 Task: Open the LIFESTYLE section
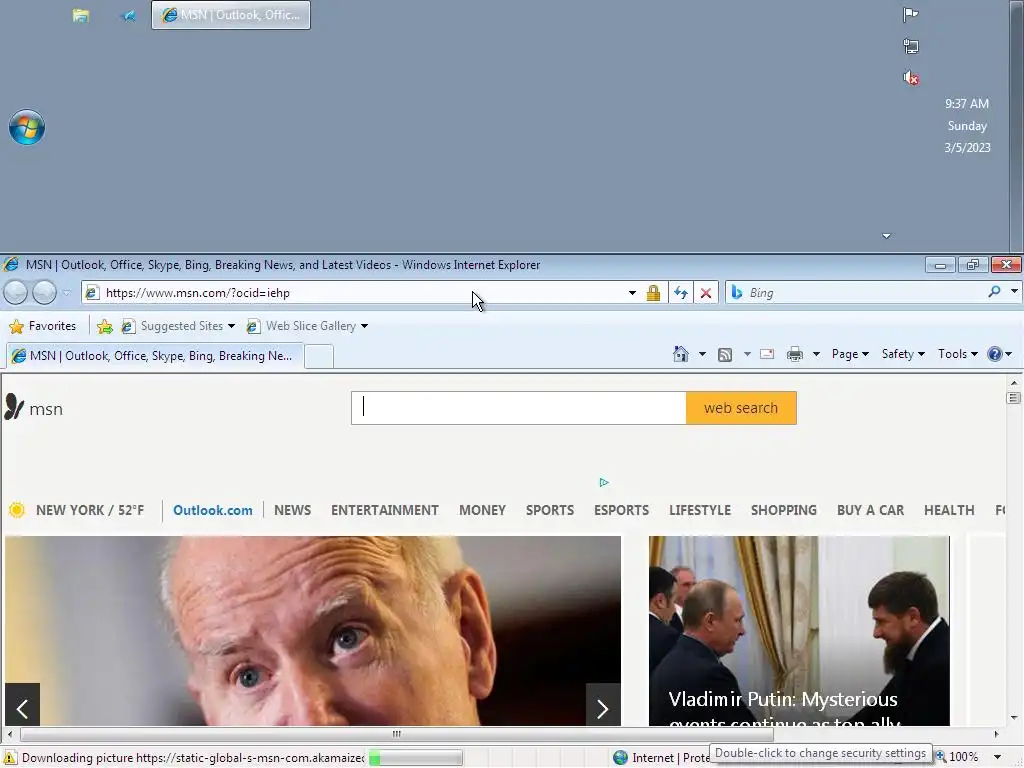[x=700, y=510]
